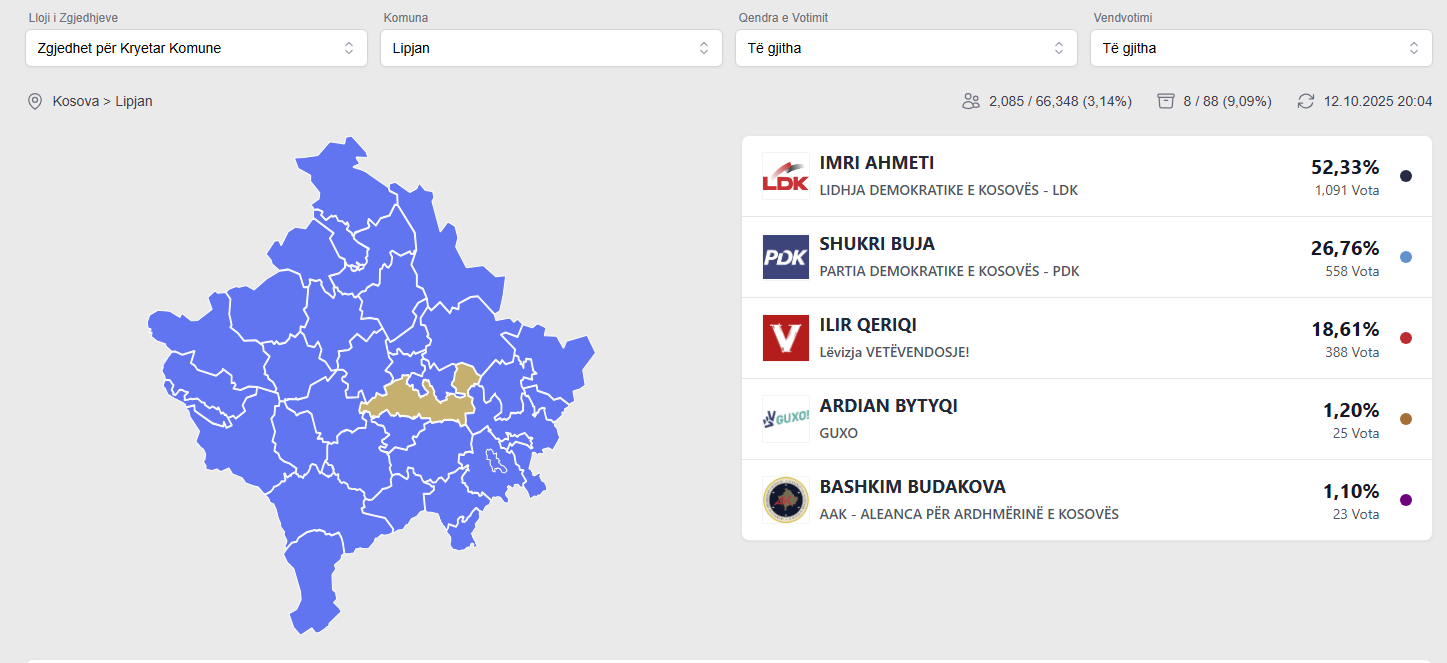Open the Qendra e Votimit dropdown
The height and width of the screenshot is (663, 1447).
(906, 48)
